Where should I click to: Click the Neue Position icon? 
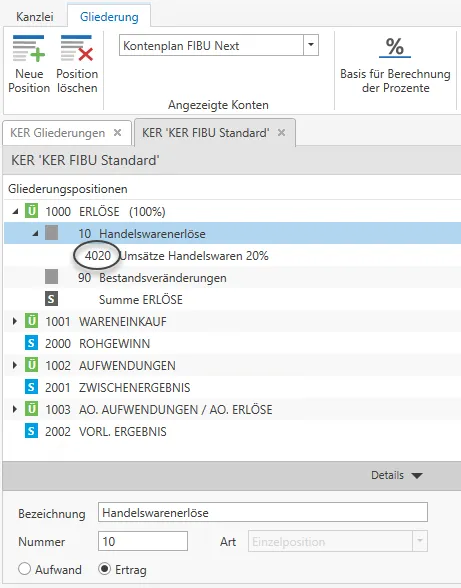[29, 48]
